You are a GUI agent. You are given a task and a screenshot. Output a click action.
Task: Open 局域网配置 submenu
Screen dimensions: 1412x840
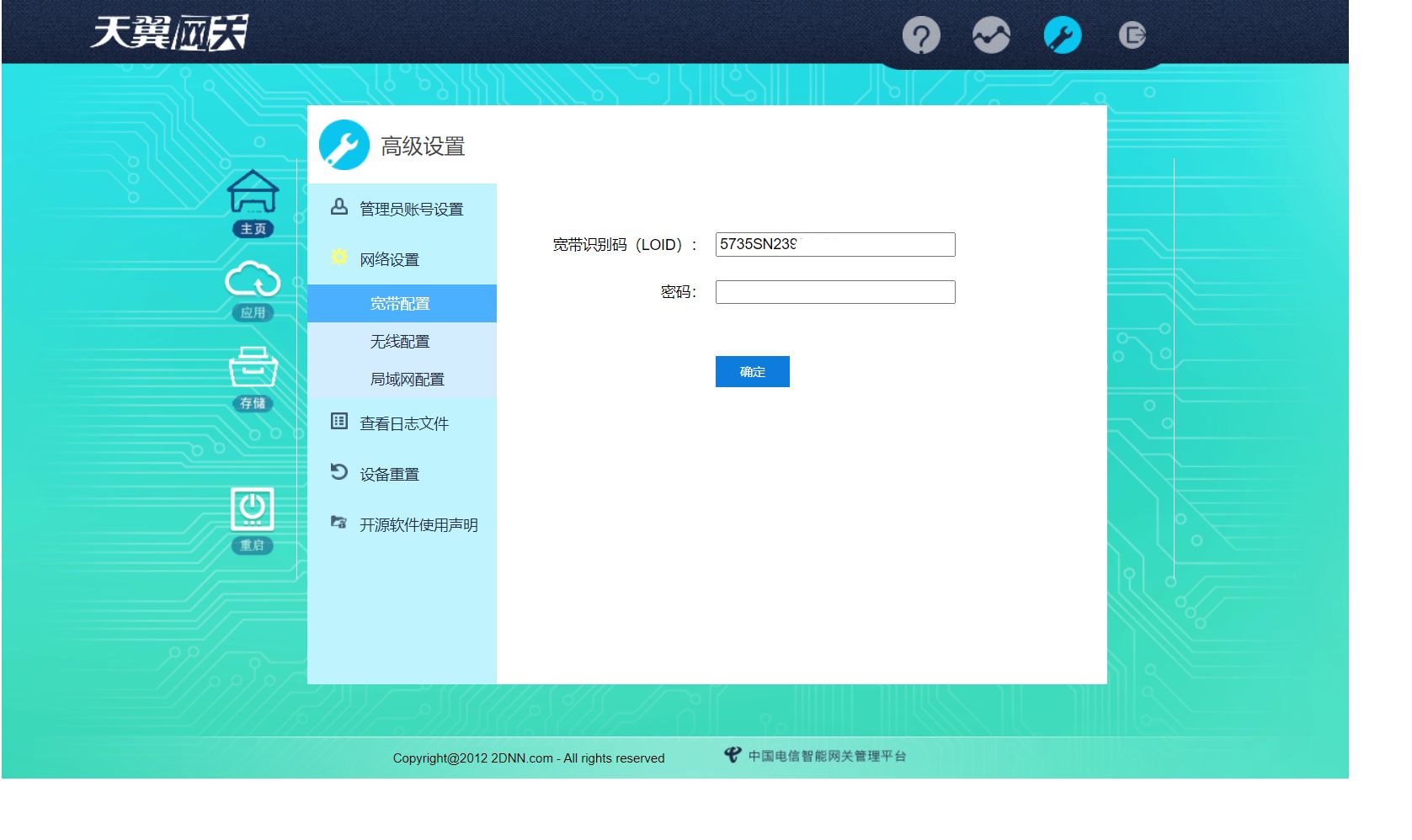[x=407, y=380]
